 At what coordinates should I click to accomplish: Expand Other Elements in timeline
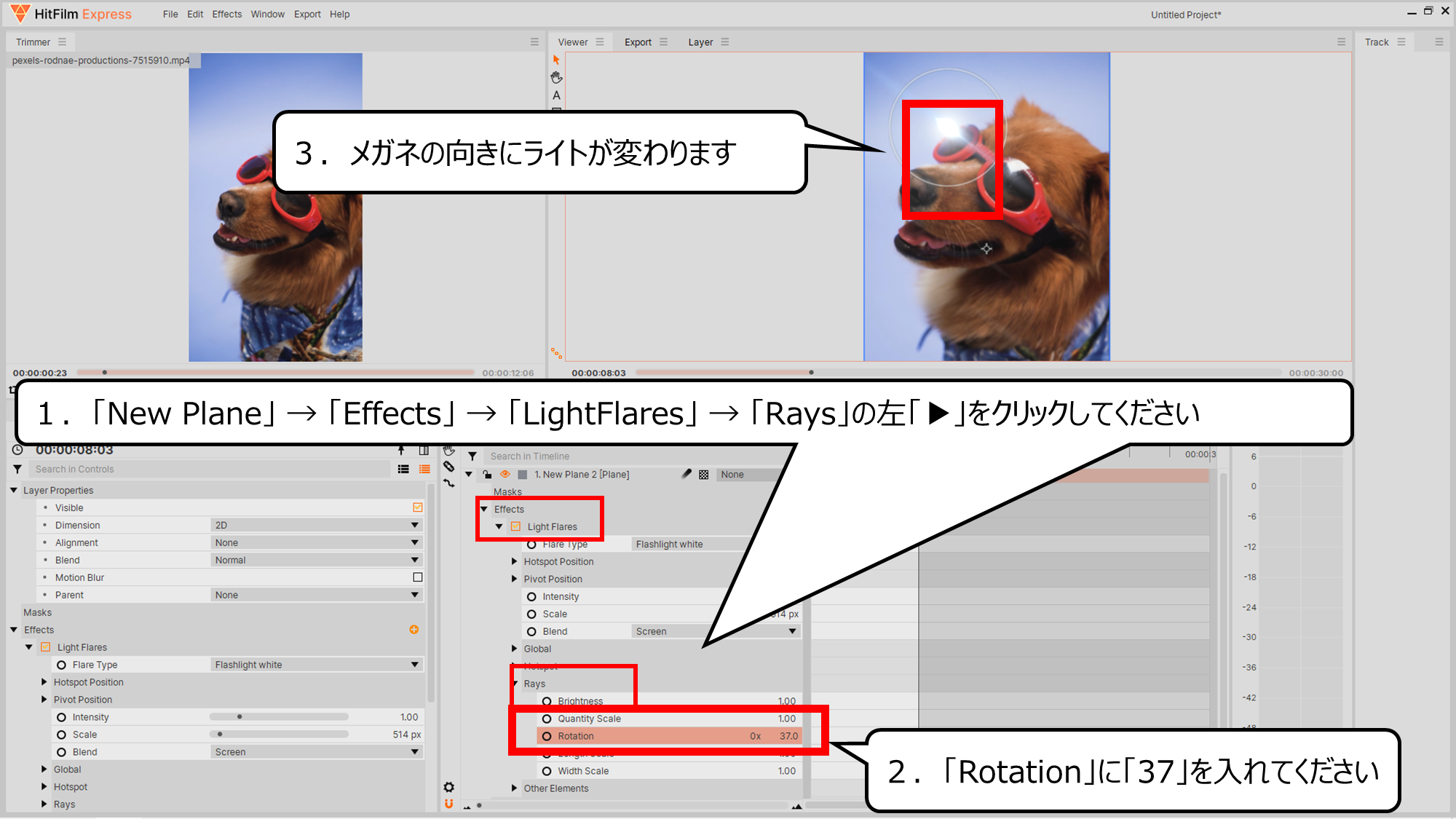pyautogui.click(x=515, y=788)
